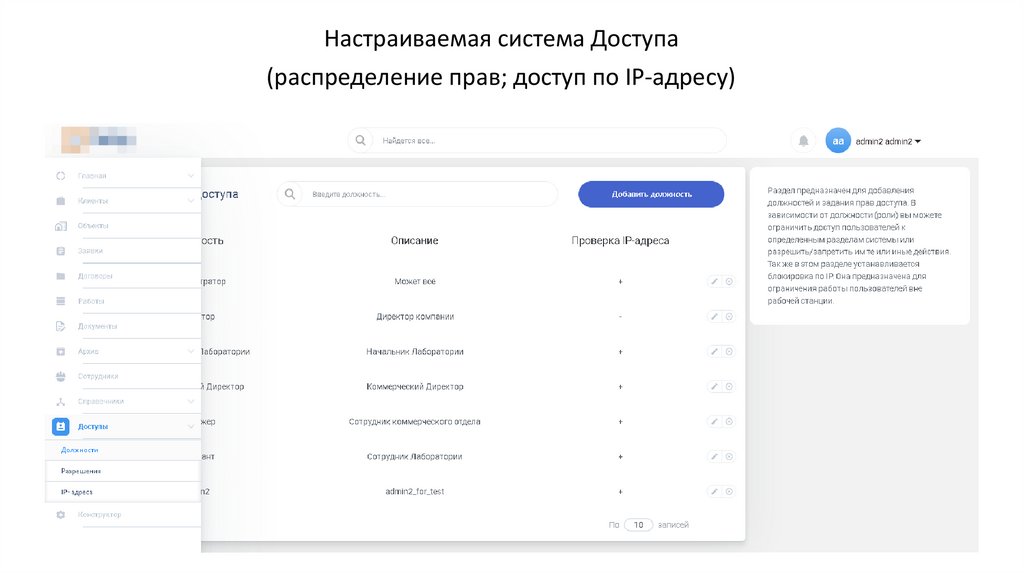Viewport: 1024px width, 574px height.
Task: Open the Объекты building icon in sidebar
Action: point(61,226)
